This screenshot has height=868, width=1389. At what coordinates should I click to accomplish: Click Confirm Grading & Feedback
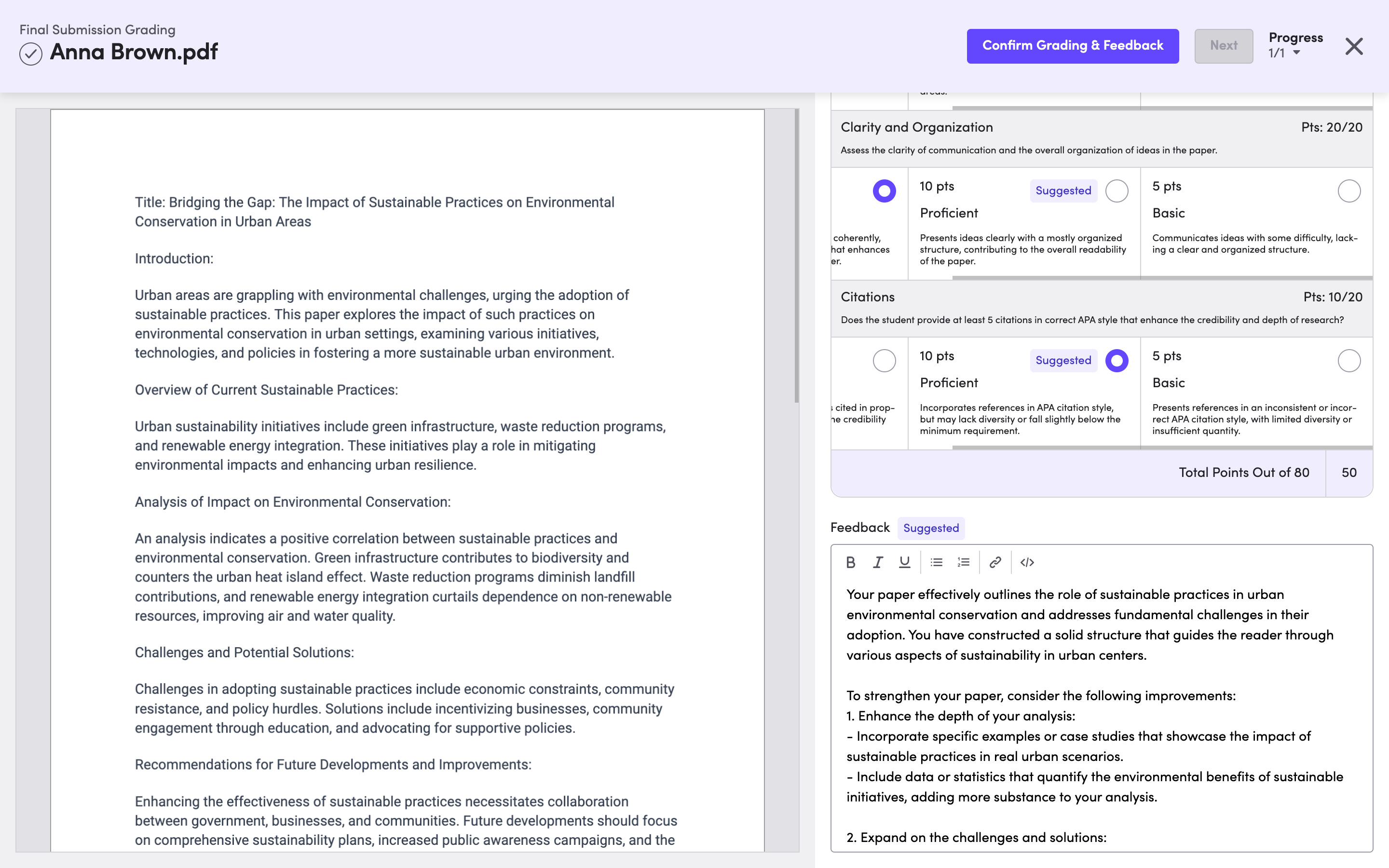click(1072, 45)
